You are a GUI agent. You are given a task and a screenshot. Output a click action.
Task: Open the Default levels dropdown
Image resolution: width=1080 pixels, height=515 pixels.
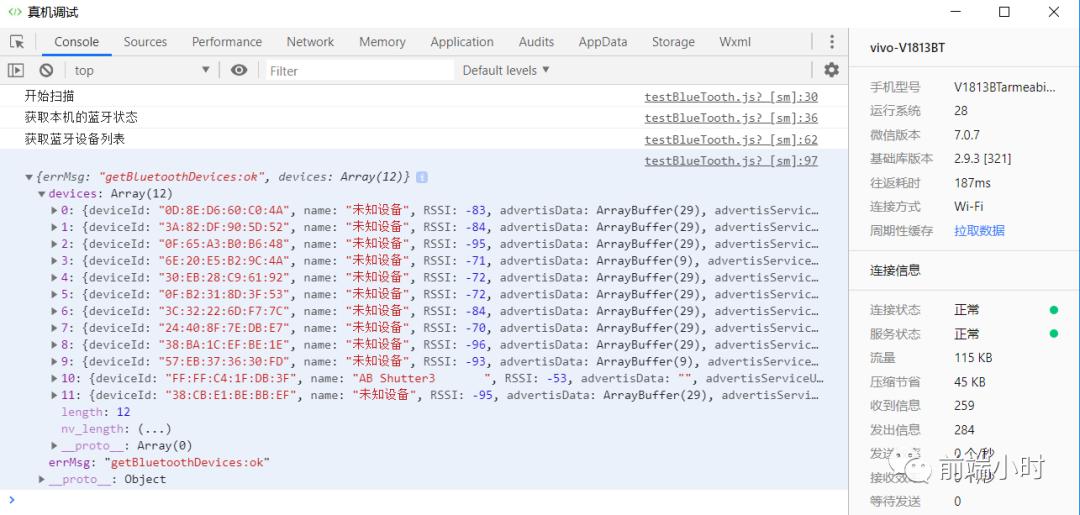coord(506,70)
